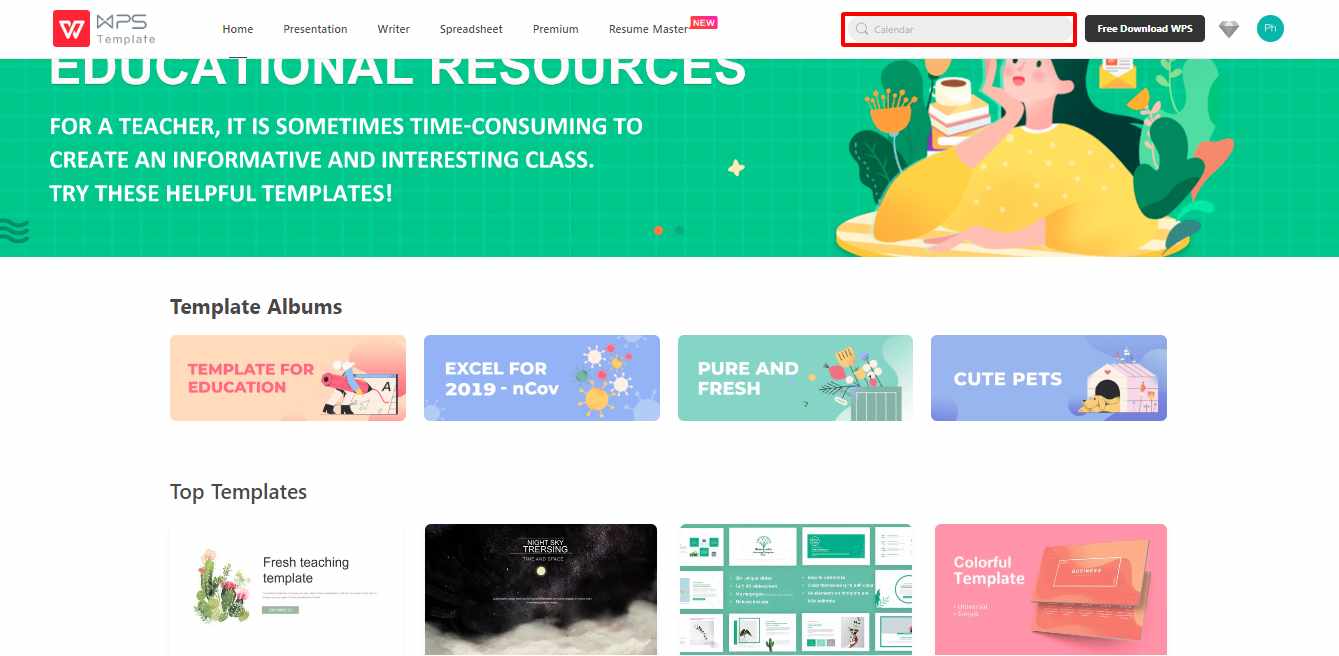Open the premium diamond icon
Viewport: 1339px width, 656px height.
click(x=1229, y=29)
